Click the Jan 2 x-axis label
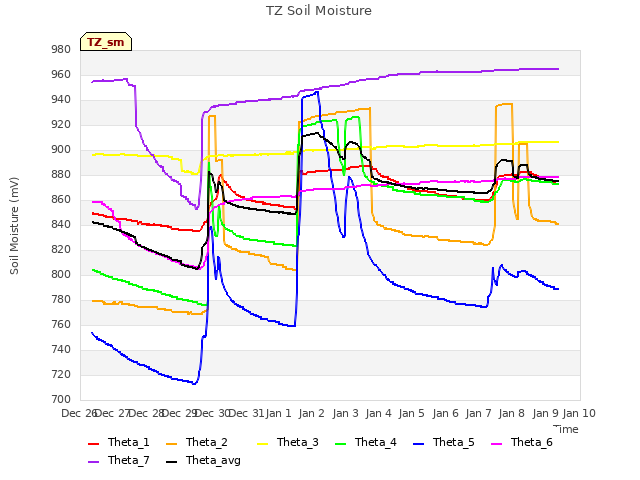 coord(311,413)
